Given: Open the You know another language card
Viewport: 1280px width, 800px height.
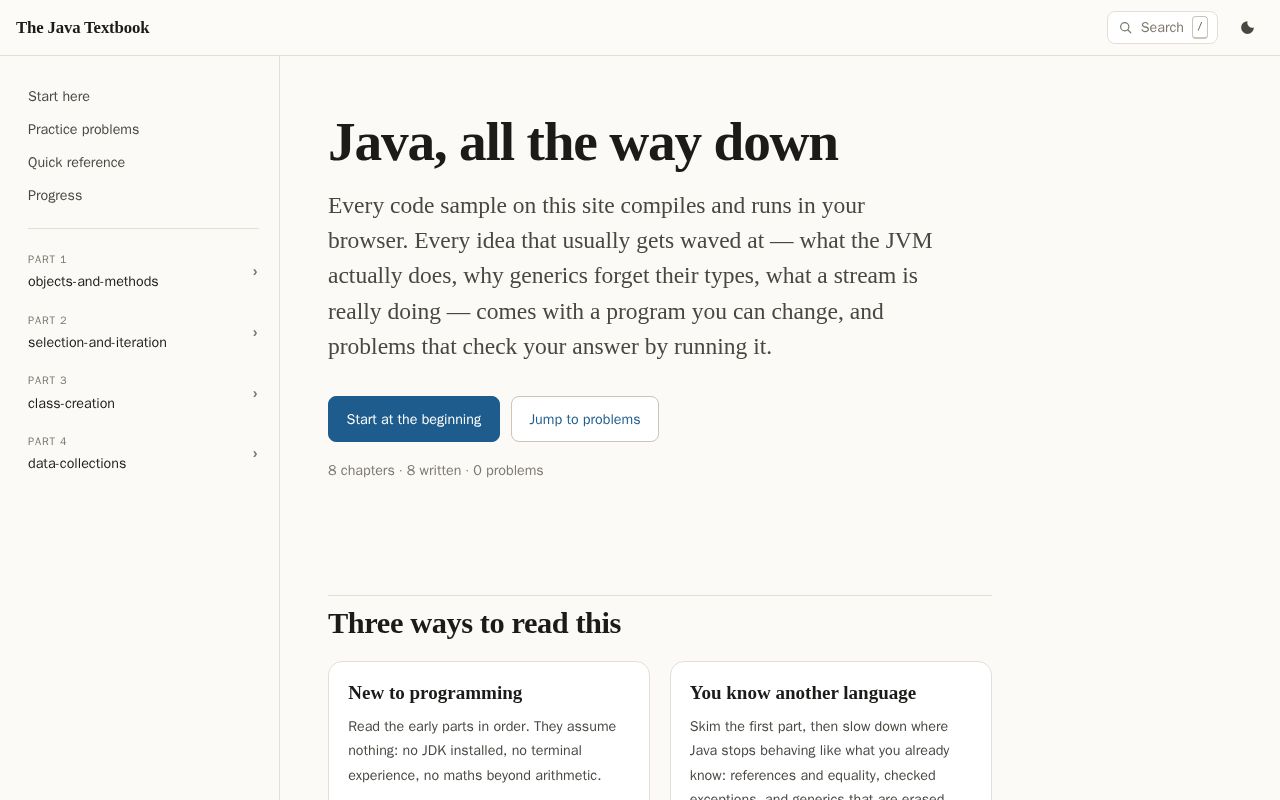Looking at the screenshot, I should tap(831, 731).
